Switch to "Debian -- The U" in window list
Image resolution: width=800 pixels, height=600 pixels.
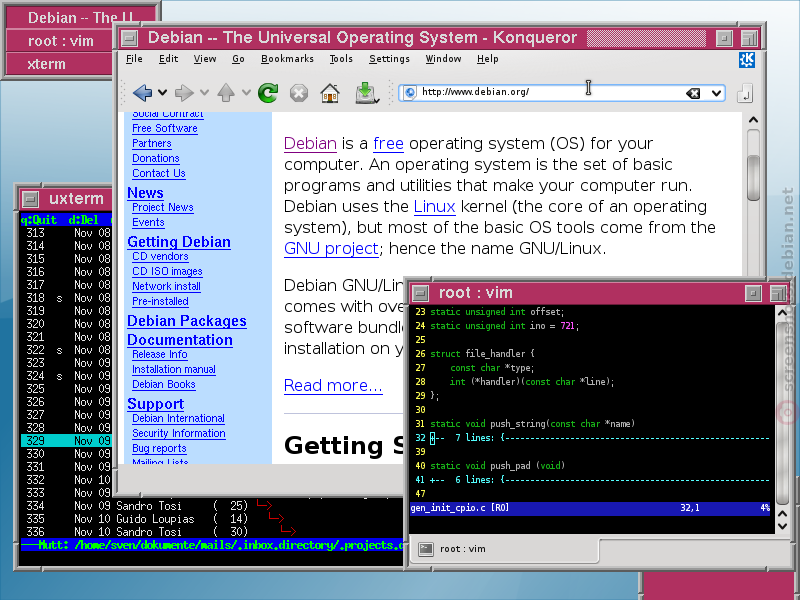60,18
